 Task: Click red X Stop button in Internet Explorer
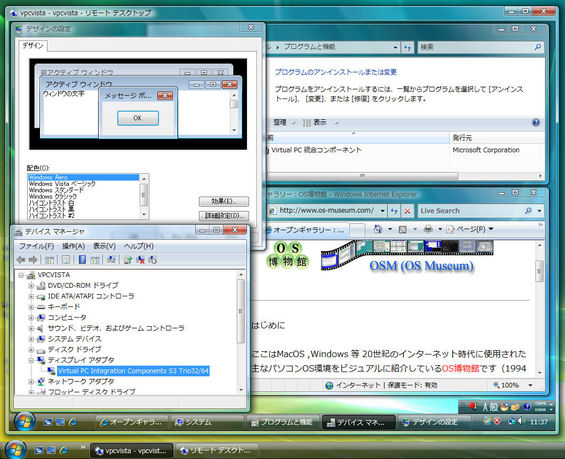407,211
